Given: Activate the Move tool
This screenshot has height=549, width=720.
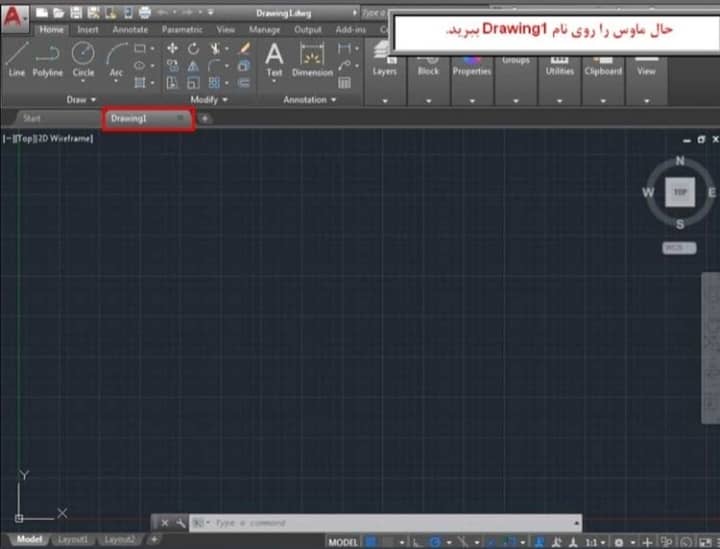Looking at the screenshot, I should [x=172, y=48].
